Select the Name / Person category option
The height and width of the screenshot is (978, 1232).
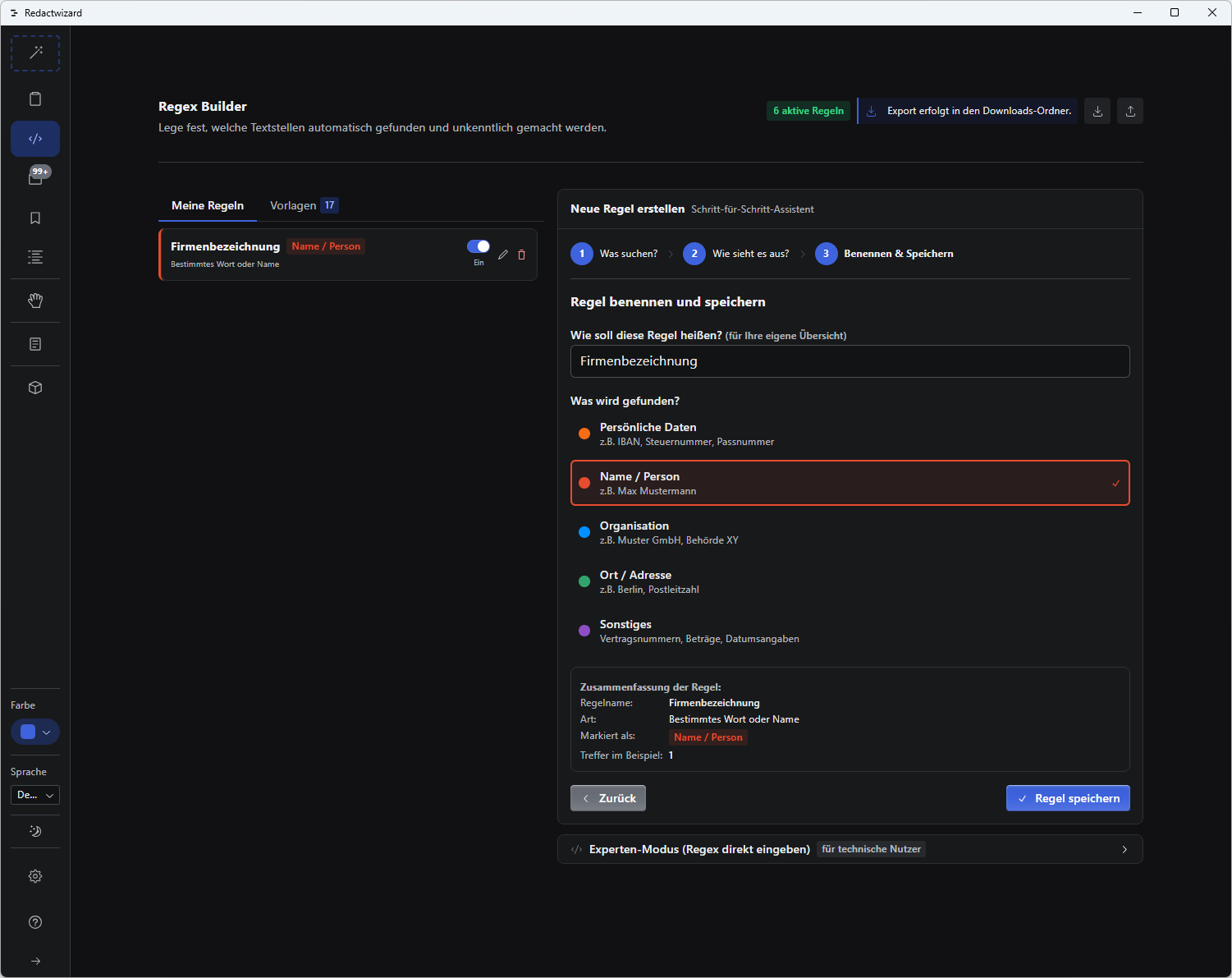(850, 483)
